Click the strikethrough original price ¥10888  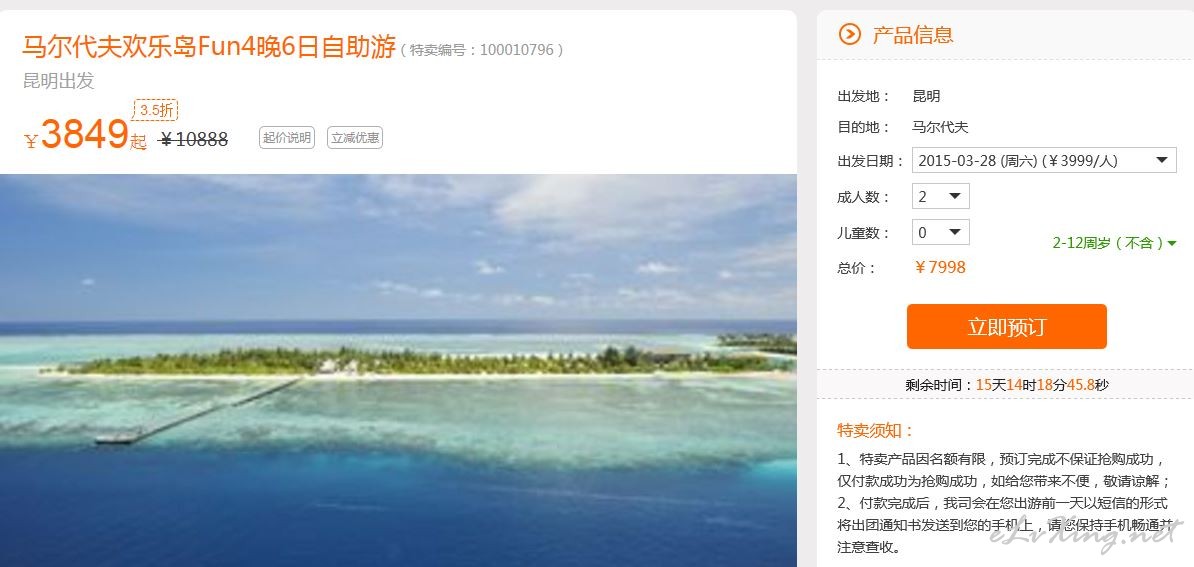(193, 139)
